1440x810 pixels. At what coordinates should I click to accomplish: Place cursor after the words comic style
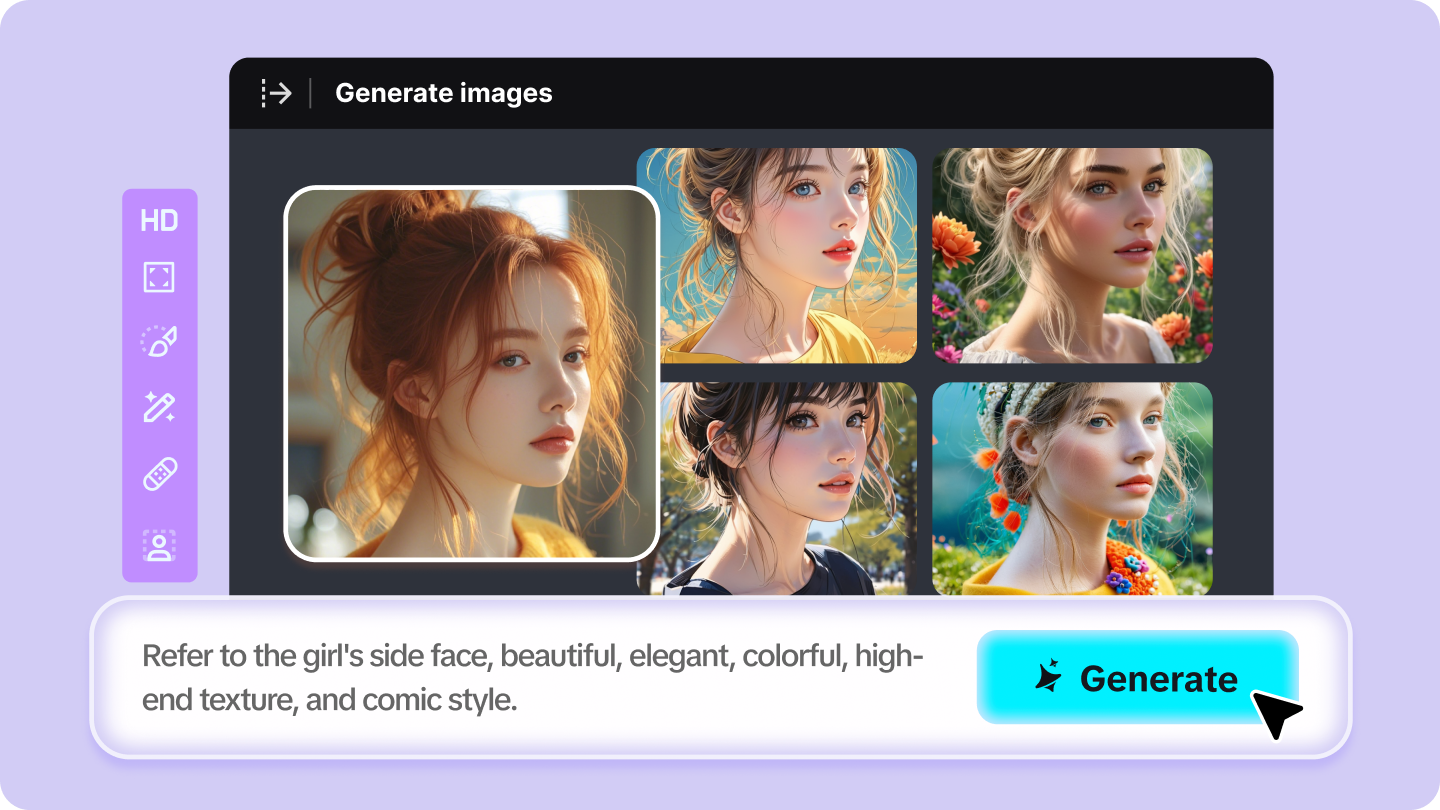pyautogui.click(x=519, y=700)
